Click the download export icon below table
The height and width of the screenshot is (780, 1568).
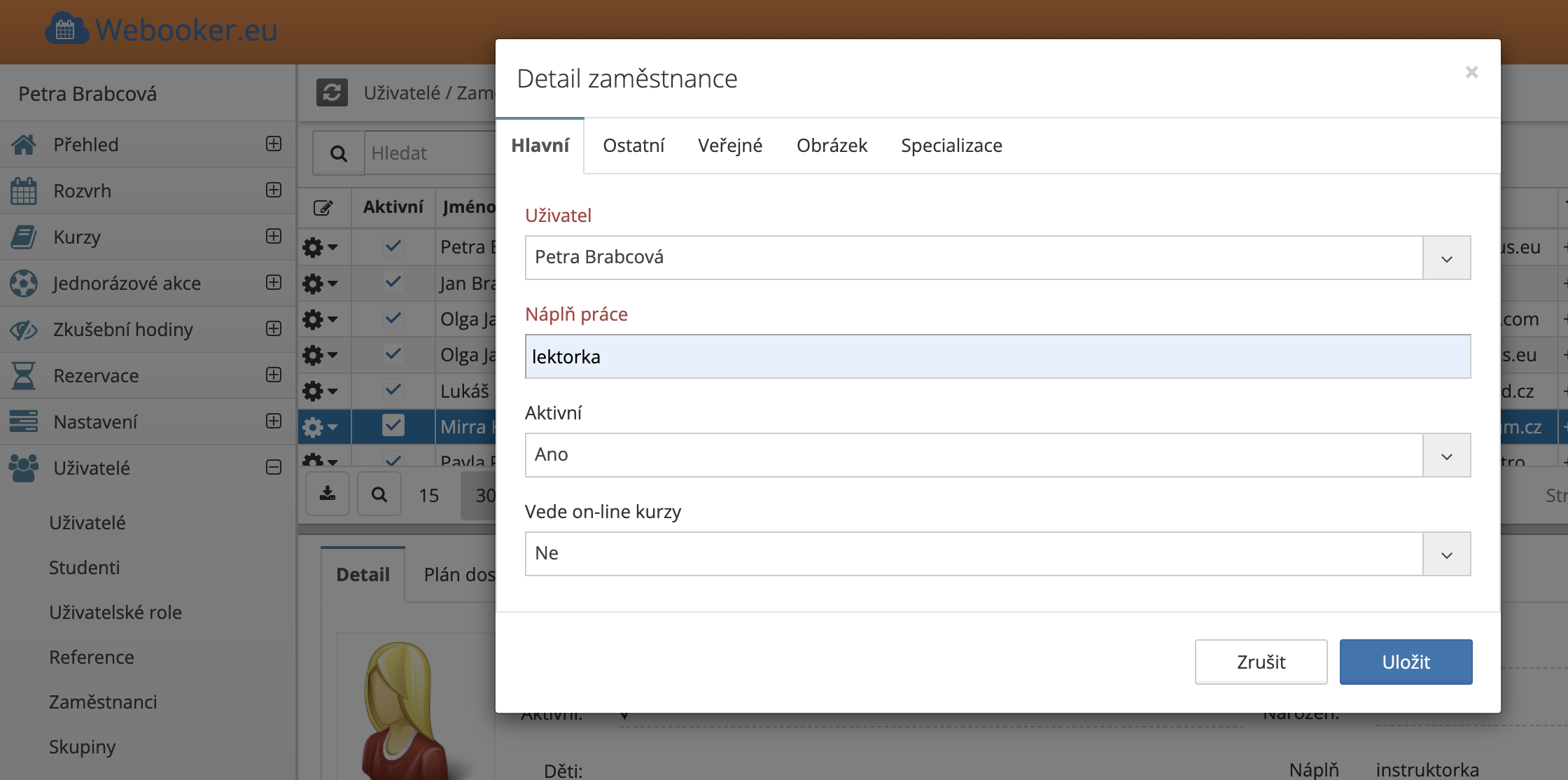point(328,494)
